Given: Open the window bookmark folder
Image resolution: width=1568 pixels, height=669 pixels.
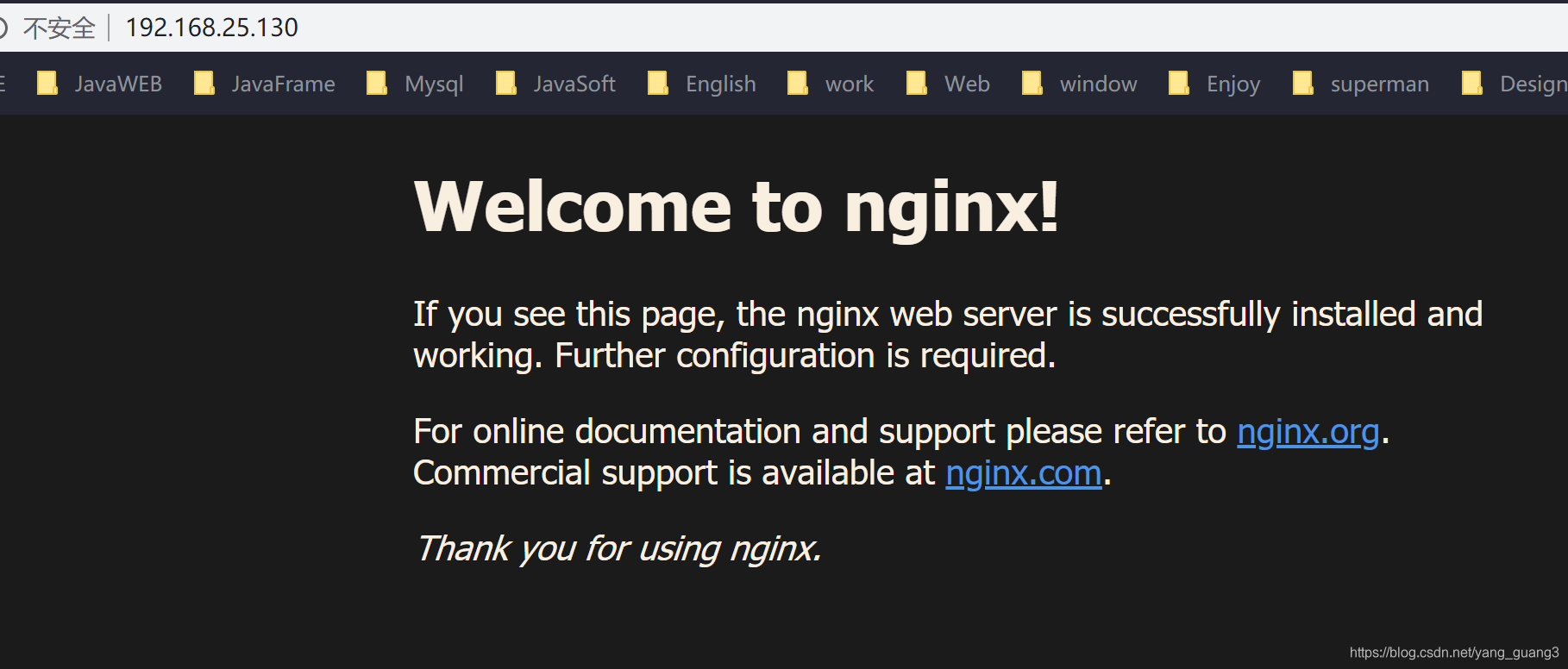Looking at the screenshot, I should coord(1080,84).
